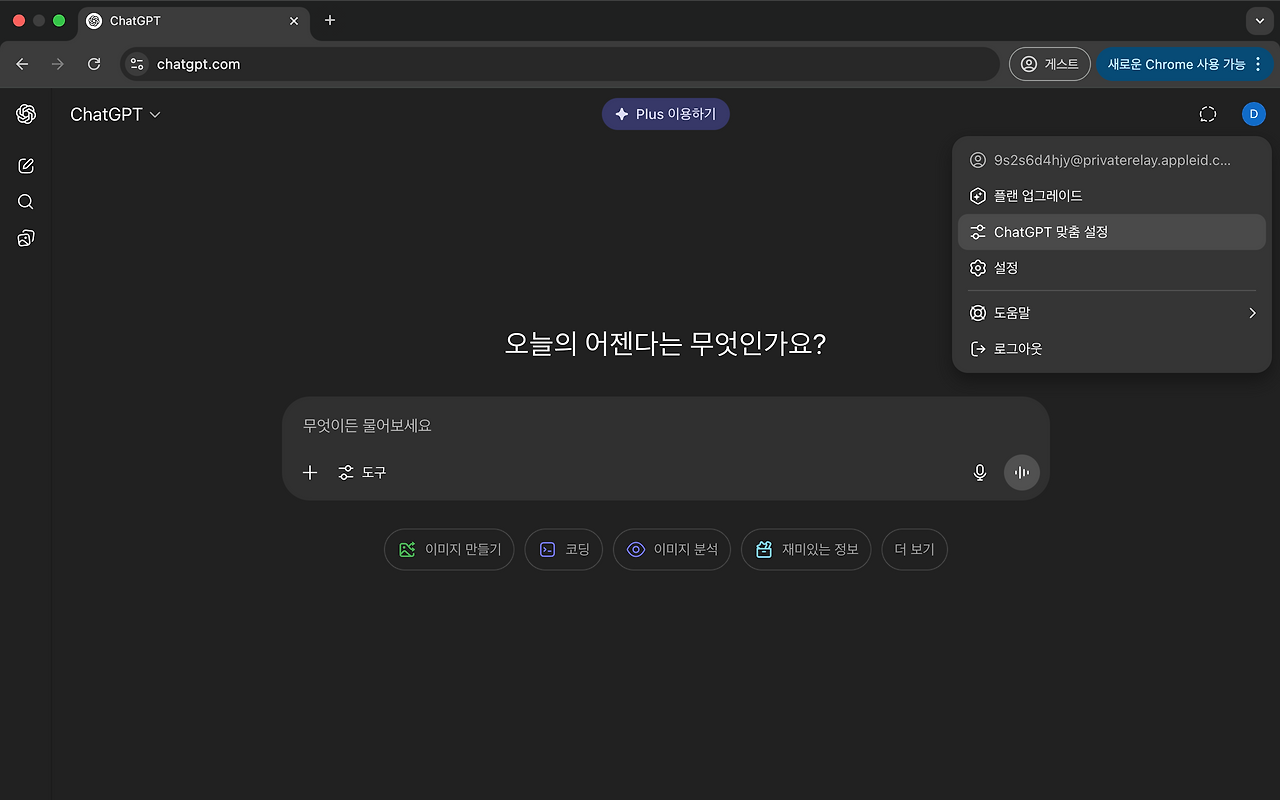Click 새로운 Chrome 사용 가능 update button
The width and height of the screenshot is (1280, 800).
tap(1185, 64)
